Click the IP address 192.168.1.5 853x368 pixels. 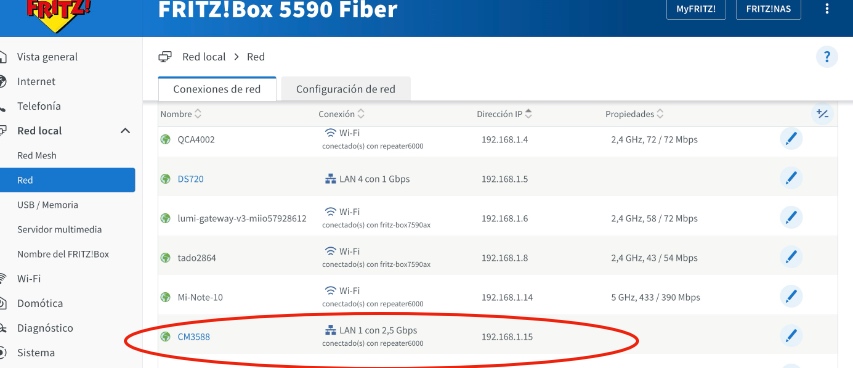(504, 179)
